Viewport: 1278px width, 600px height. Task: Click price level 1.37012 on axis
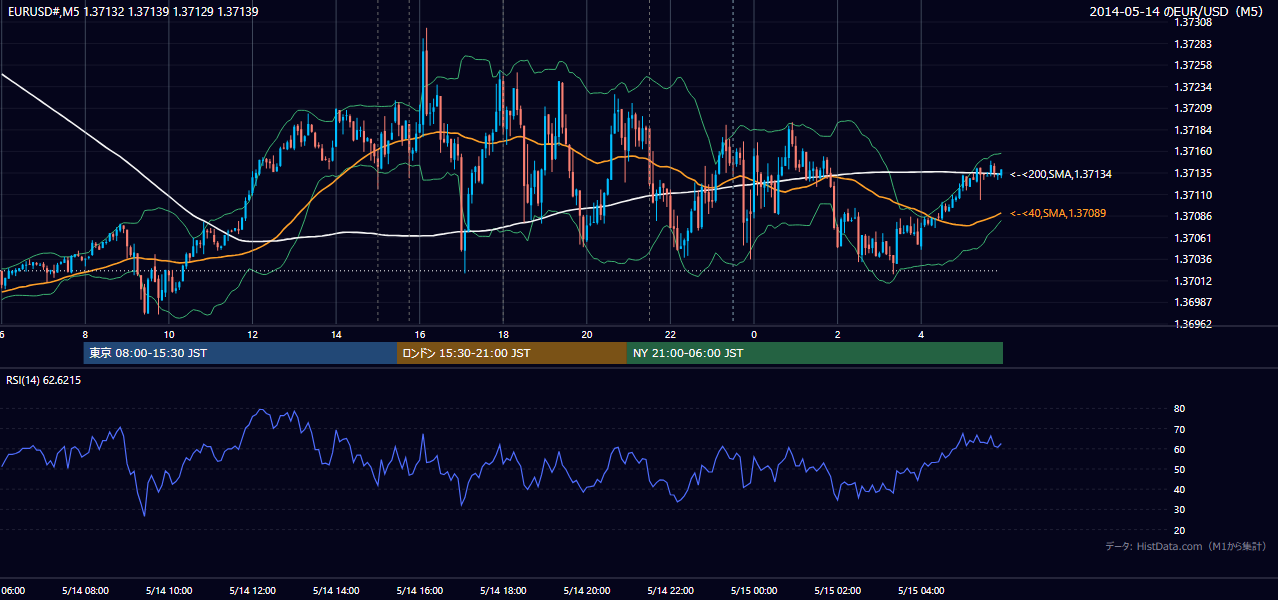pos(1193,281)
